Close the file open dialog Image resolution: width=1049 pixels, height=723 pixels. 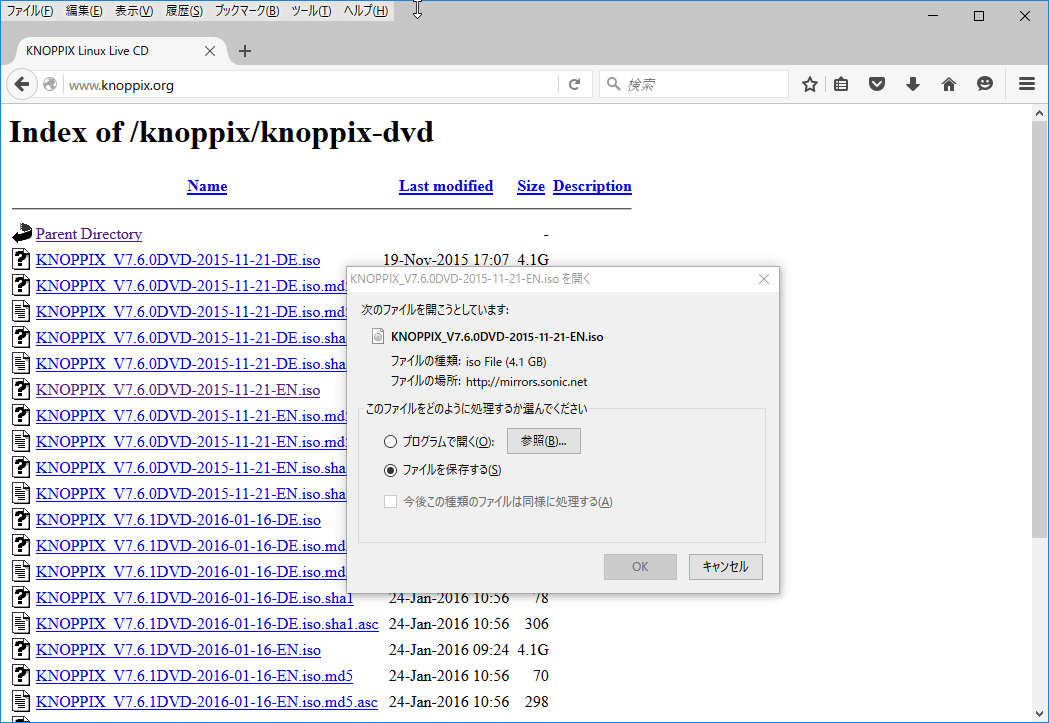click(764, 279)
